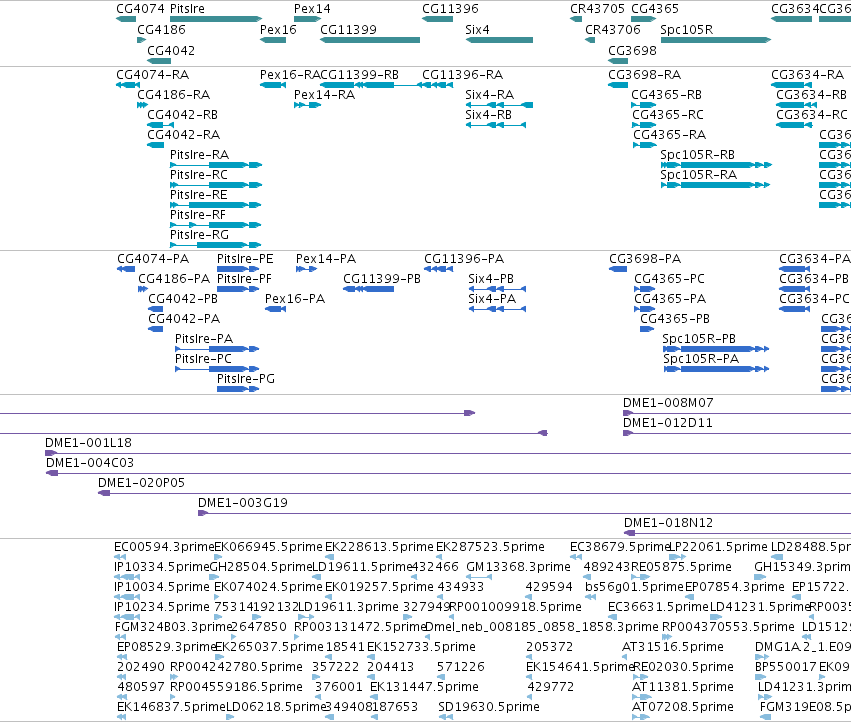This screenshot has width=851, height=722.
Task: Select EST EK146837.5prime
Action: click(171, 707)
